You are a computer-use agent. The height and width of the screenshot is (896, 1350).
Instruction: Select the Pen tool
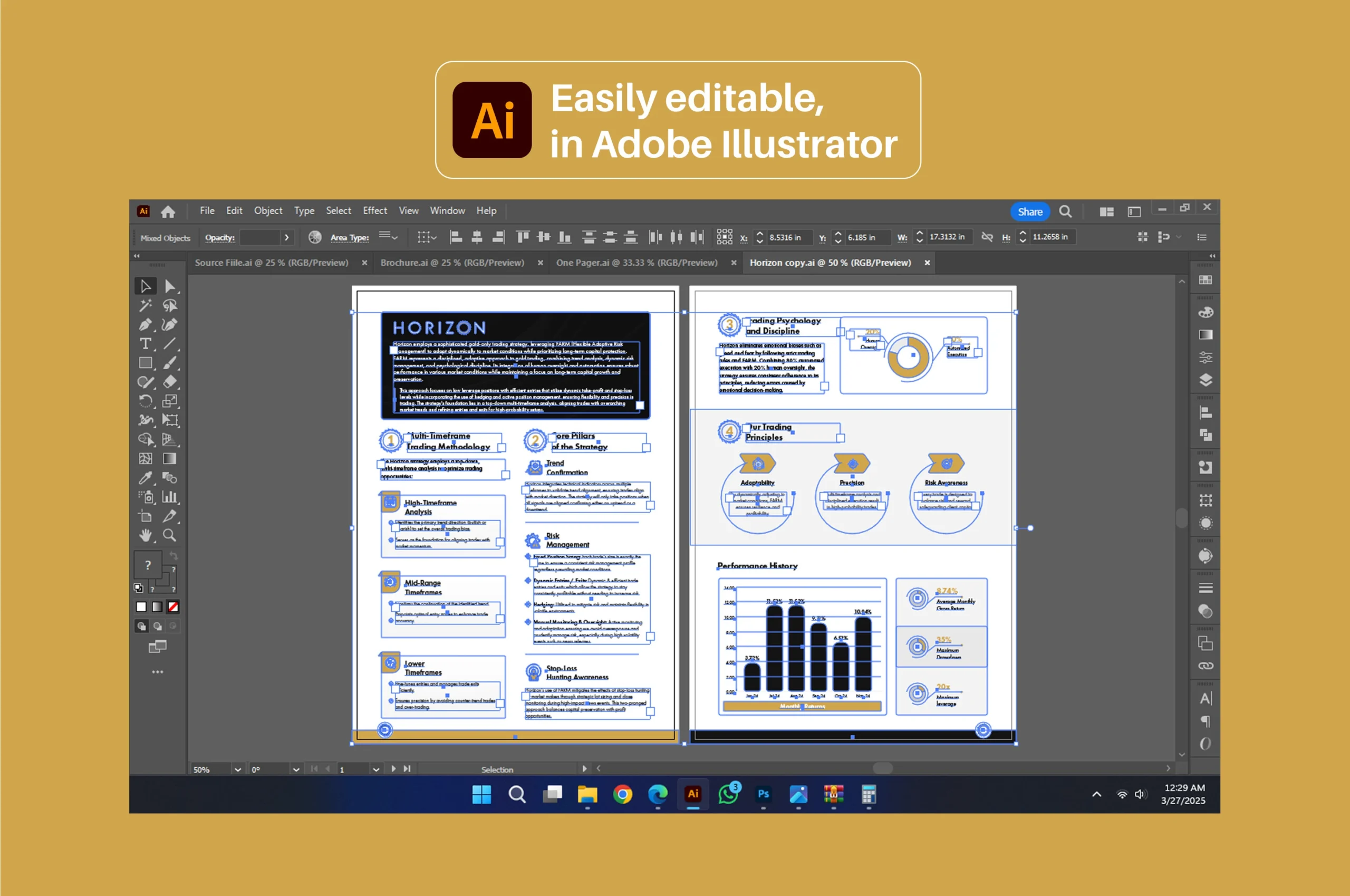[145, 324]
